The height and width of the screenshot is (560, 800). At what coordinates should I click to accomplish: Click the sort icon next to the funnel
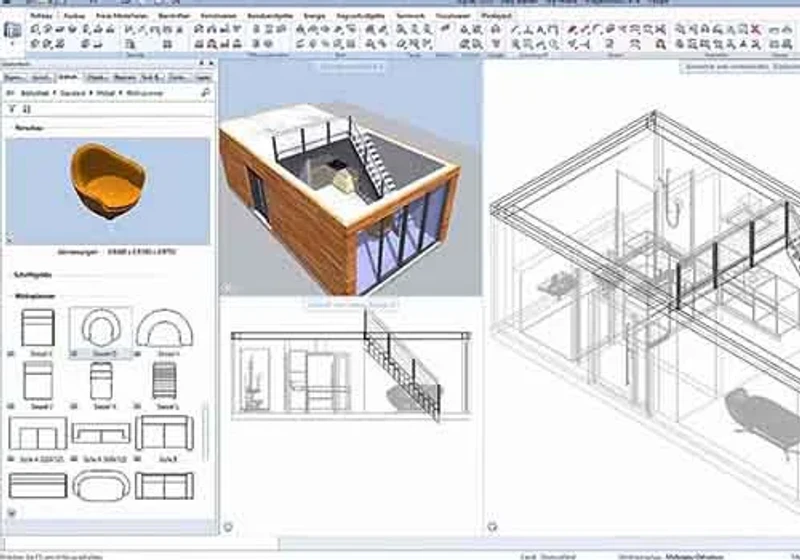click(x=27, y=109)
